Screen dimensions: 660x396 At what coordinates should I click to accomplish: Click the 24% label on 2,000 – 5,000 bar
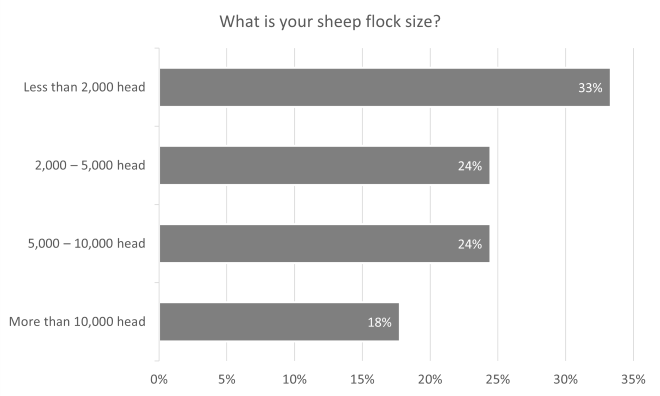pyautogui.click(x=470, y=166)
